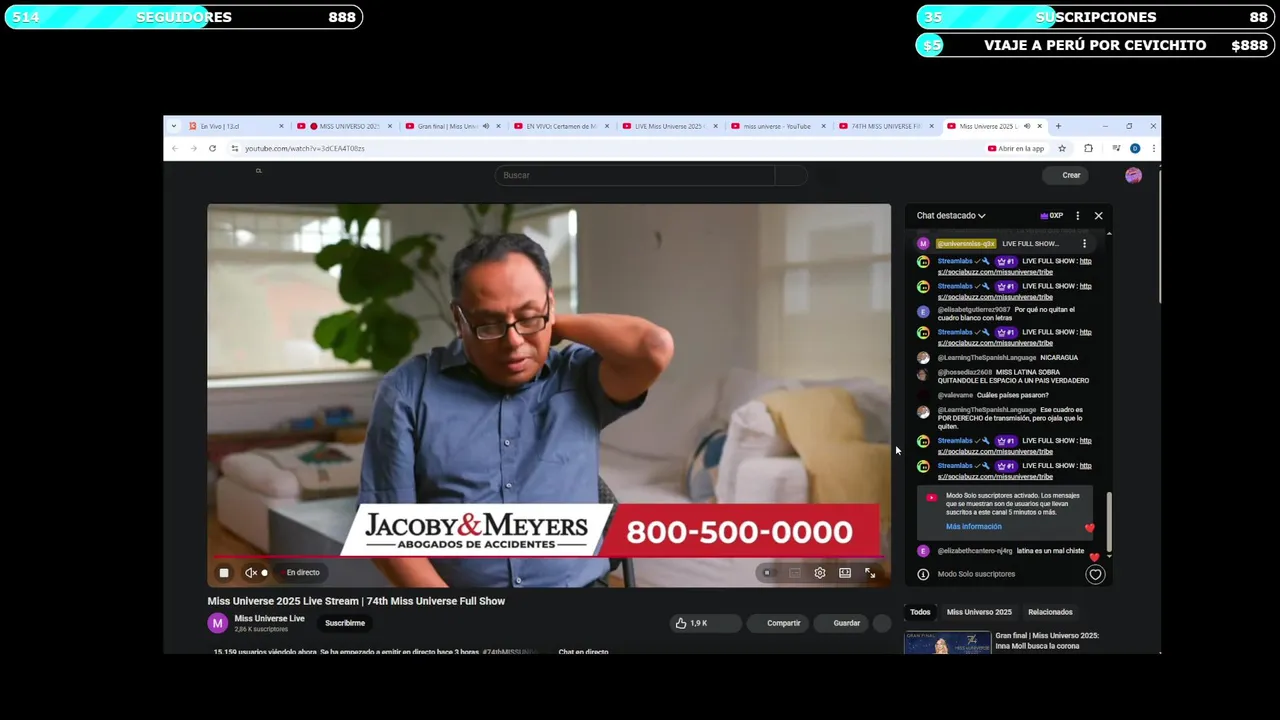
Task: Close the live chat panel
Action: 1098,216
